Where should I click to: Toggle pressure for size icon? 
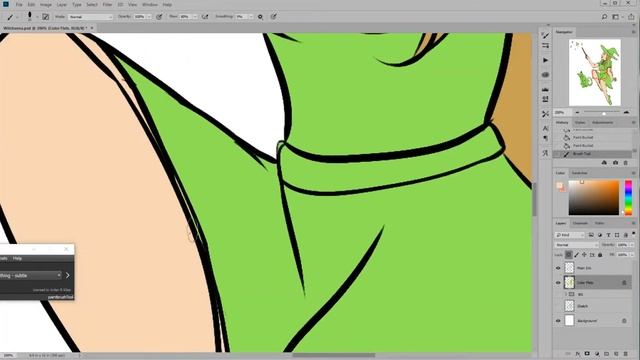(x=273, y=17)
